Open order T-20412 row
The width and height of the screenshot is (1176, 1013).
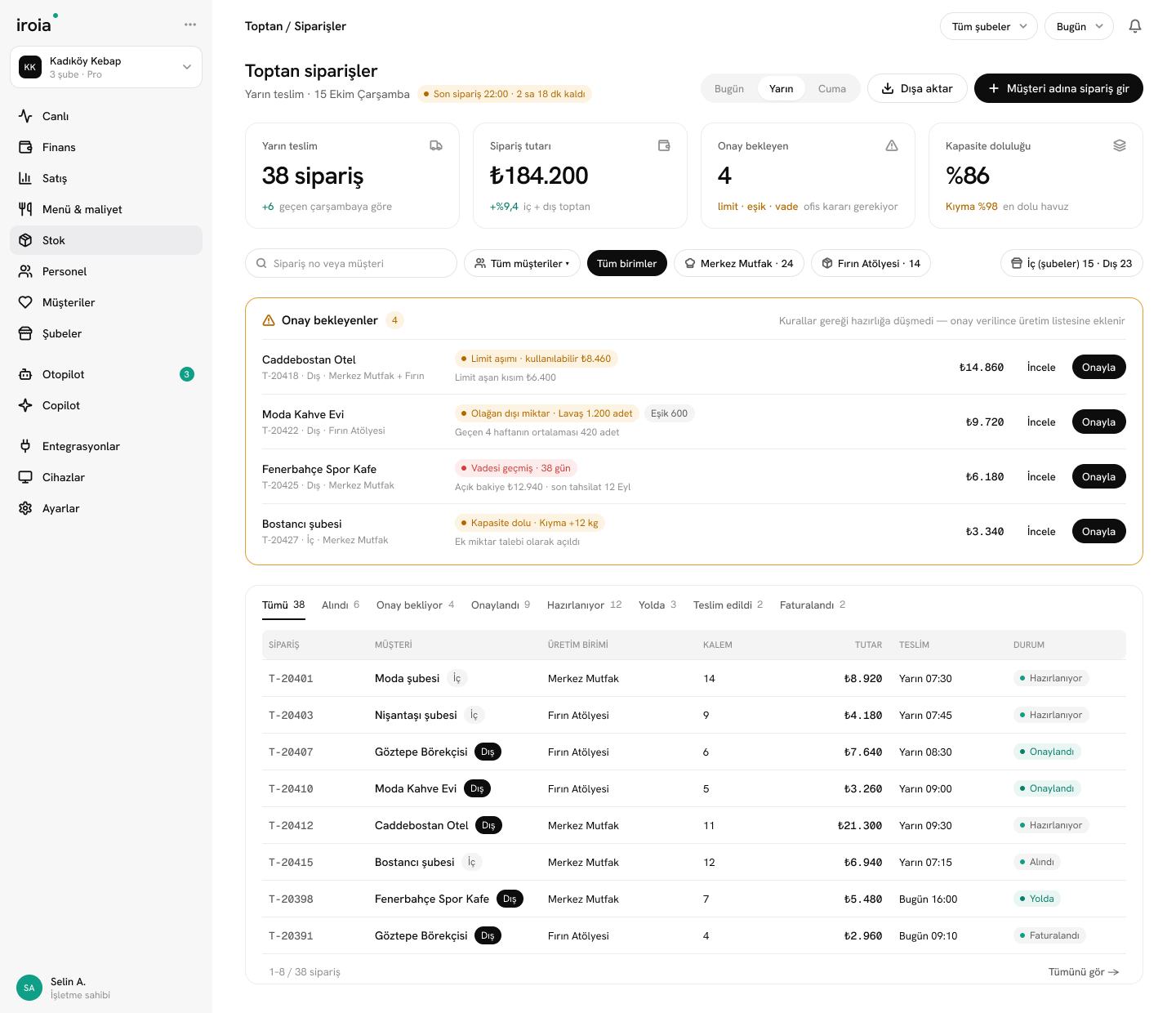tap(694, 825)
